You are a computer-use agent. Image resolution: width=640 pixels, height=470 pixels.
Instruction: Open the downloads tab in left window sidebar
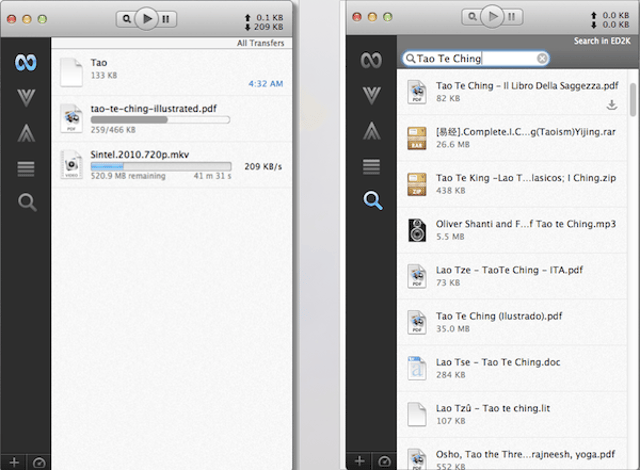click(26, 98)
